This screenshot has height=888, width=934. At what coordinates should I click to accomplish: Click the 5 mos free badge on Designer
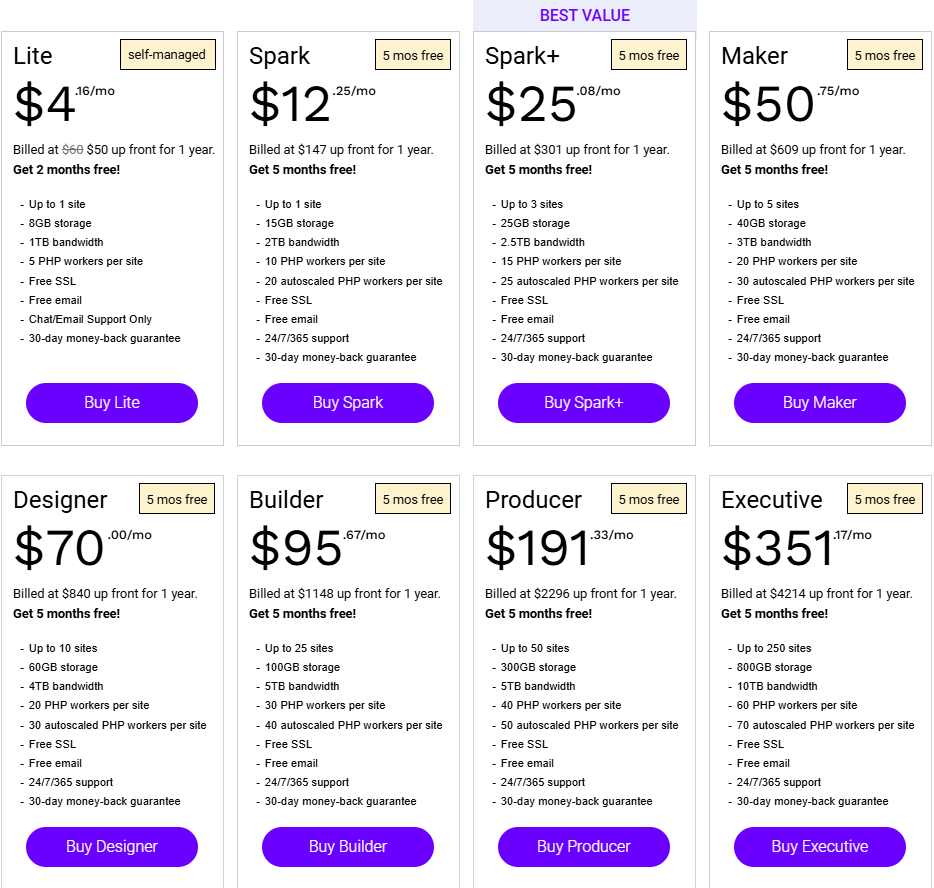click(x=177, y=499)
